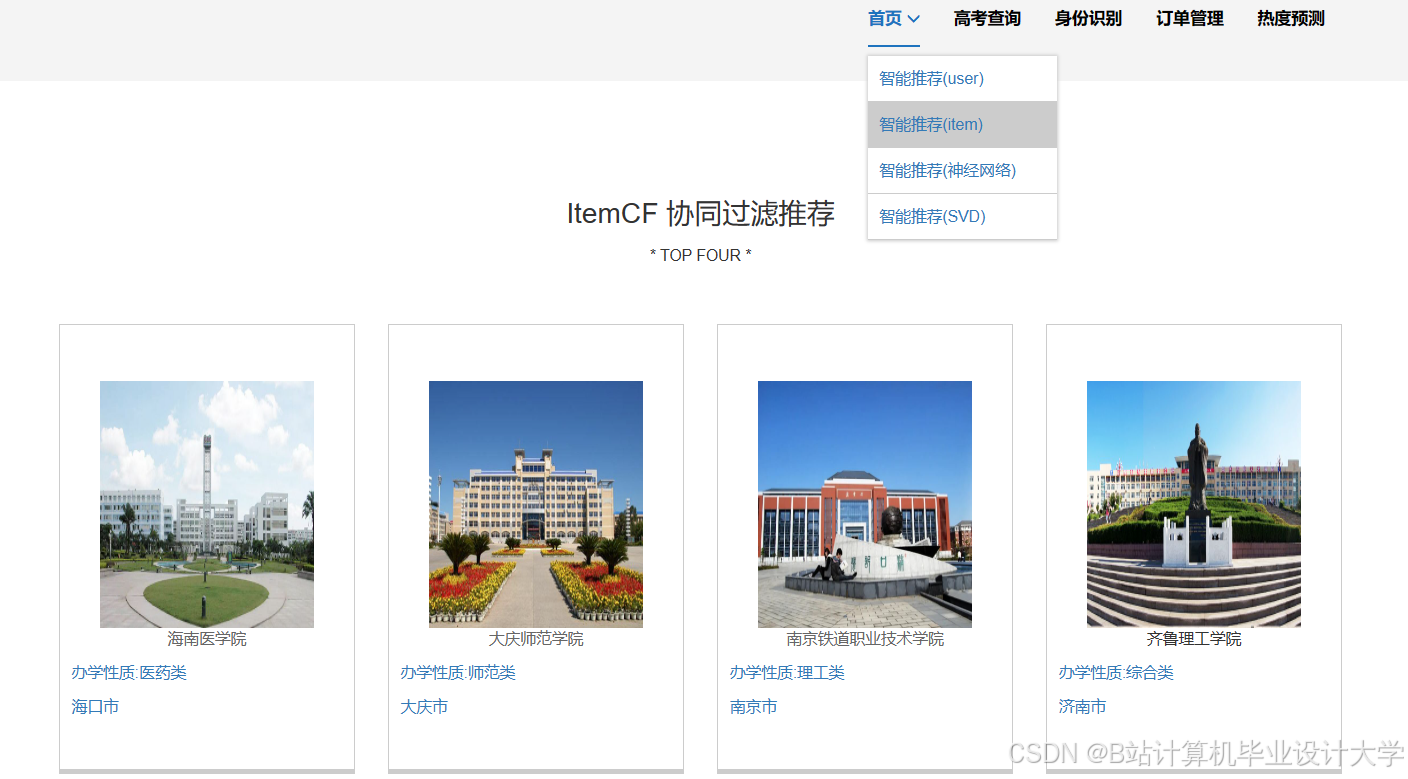Open the 高考查询 menu item
This screenshot has width=1408, height=779.
pos(986,18)
